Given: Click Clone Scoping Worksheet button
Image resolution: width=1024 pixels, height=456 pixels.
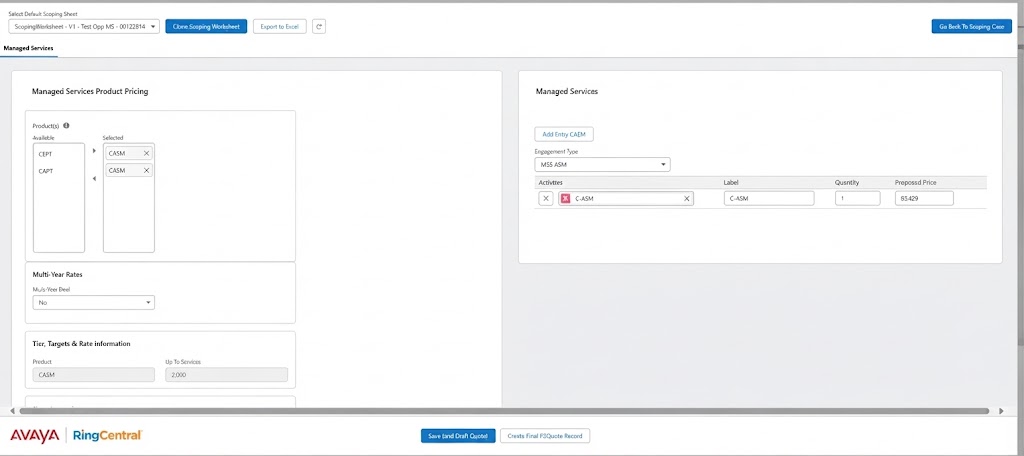Looking at the screenshot, I should click(x=206, y=27).
